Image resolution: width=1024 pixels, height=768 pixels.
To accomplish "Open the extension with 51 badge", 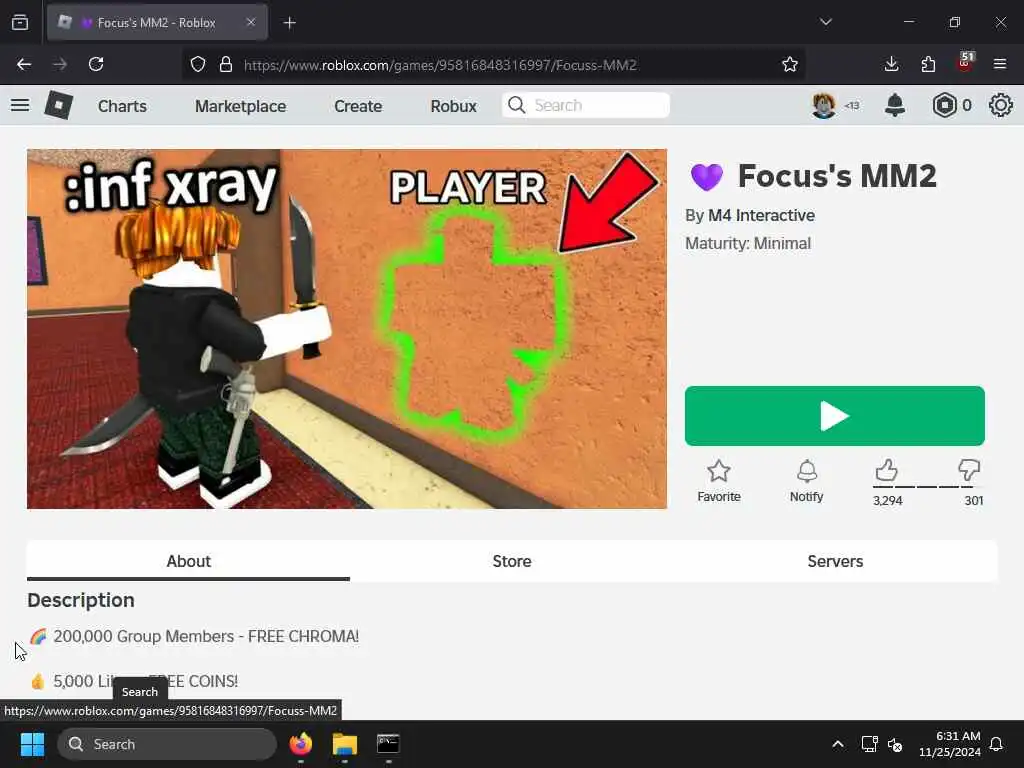I will tap(965, 63).
